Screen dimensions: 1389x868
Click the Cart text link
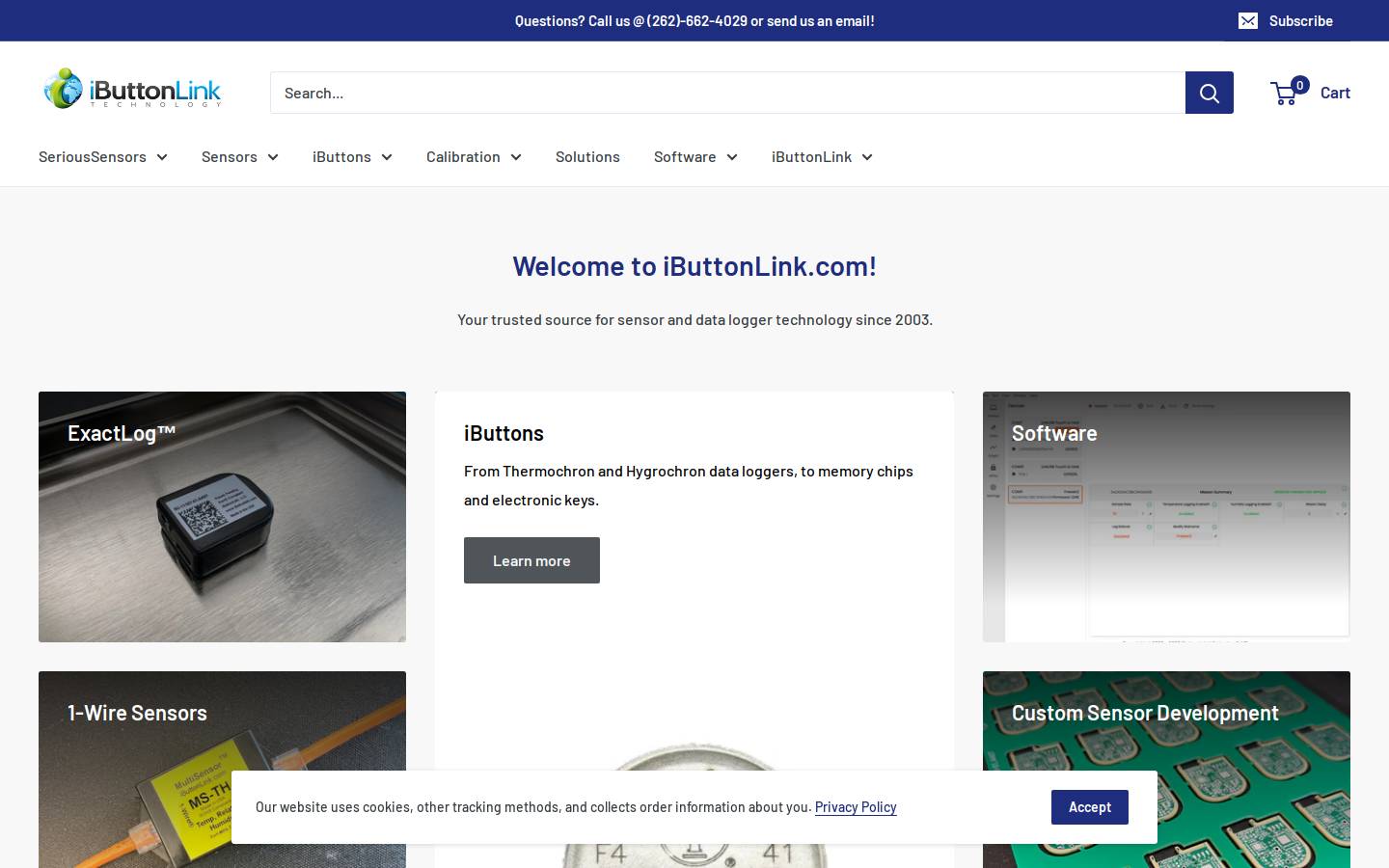coord(1335,93)
